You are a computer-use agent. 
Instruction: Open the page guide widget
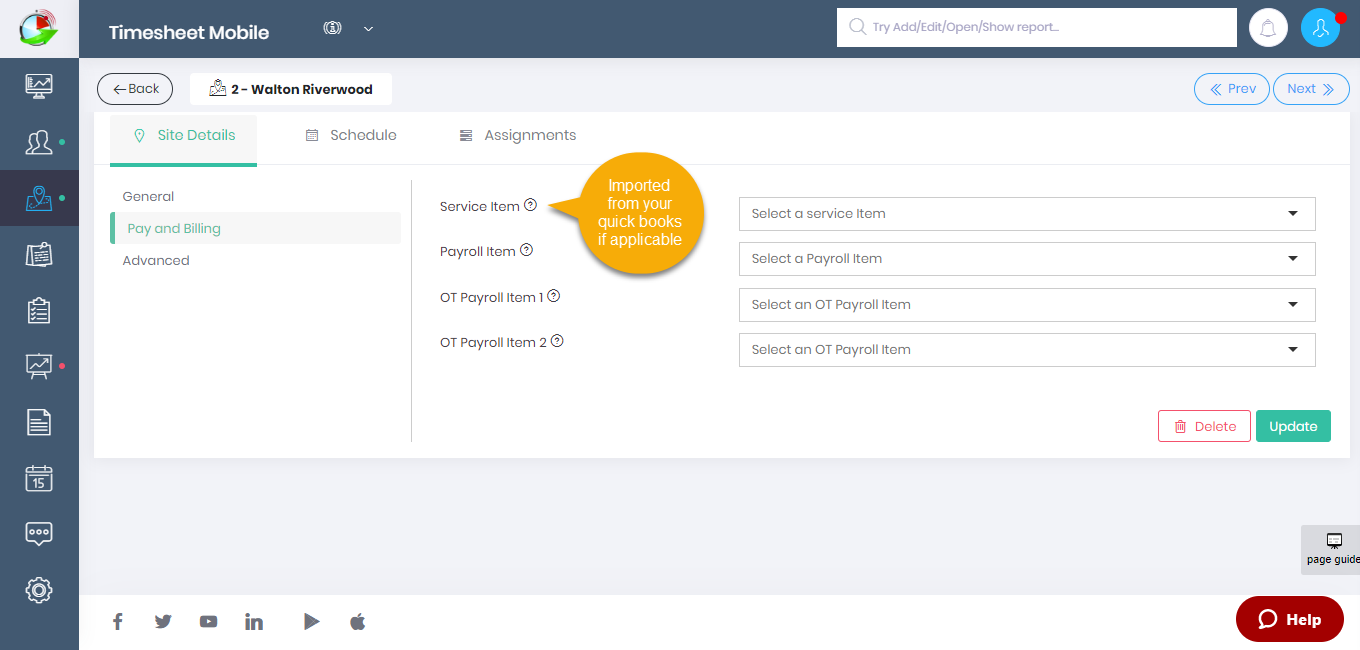[x=1331, y=549]
